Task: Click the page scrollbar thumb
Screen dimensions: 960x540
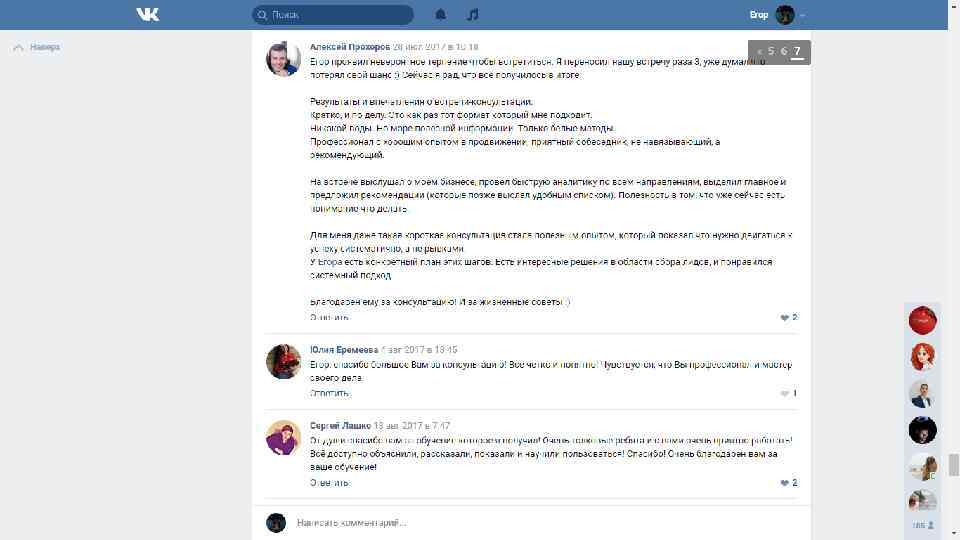Action: (x=953, y=465)
